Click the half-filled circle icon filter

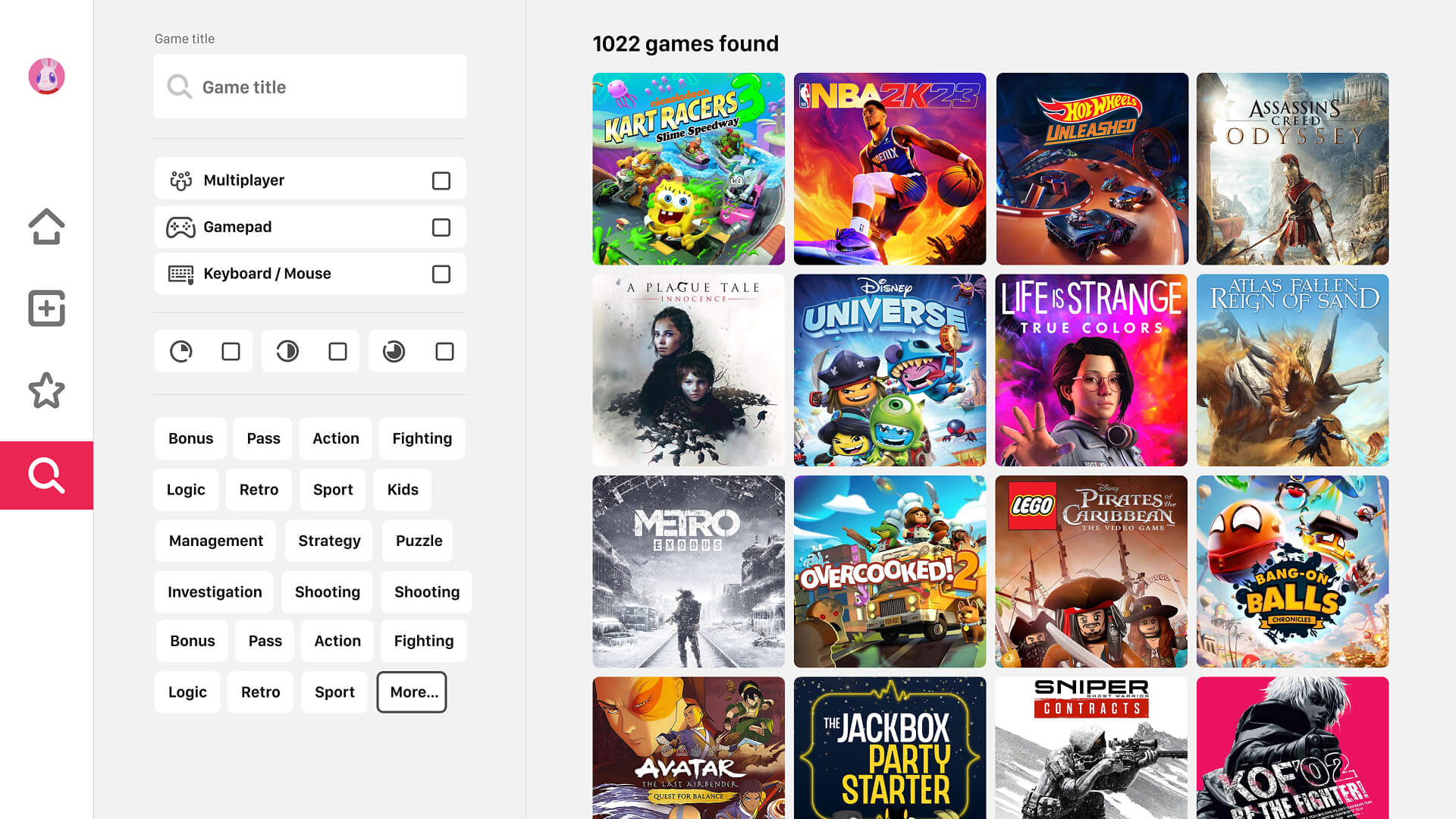(x=287, y=351)
